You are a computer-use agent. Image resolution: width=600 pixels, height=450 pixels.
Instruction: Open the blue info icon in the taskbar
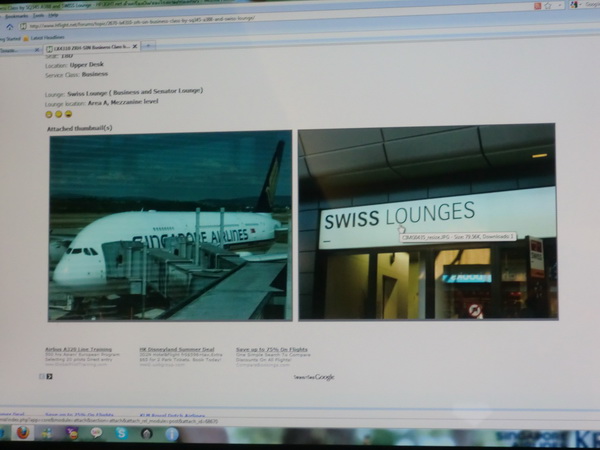point(172,434)
